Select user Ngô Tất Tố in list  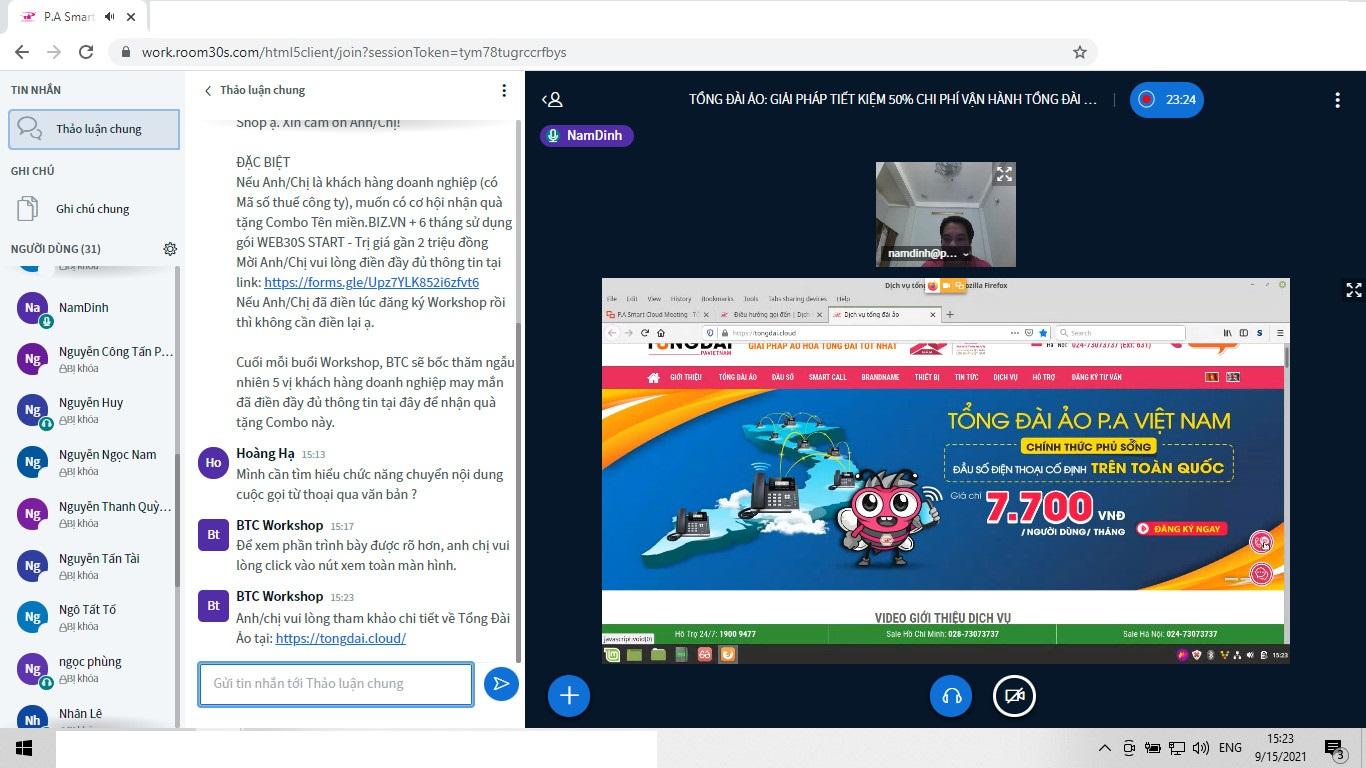pos(94,617)
